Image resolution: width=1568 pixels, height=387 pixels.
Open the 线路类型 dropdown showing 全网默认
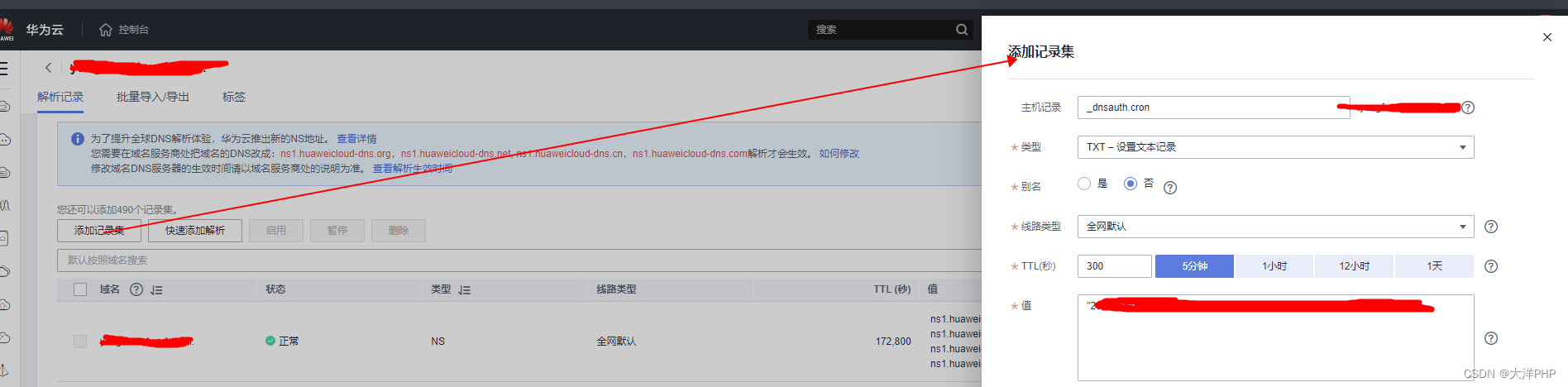pyautogui.click(x=1275, y=227)
